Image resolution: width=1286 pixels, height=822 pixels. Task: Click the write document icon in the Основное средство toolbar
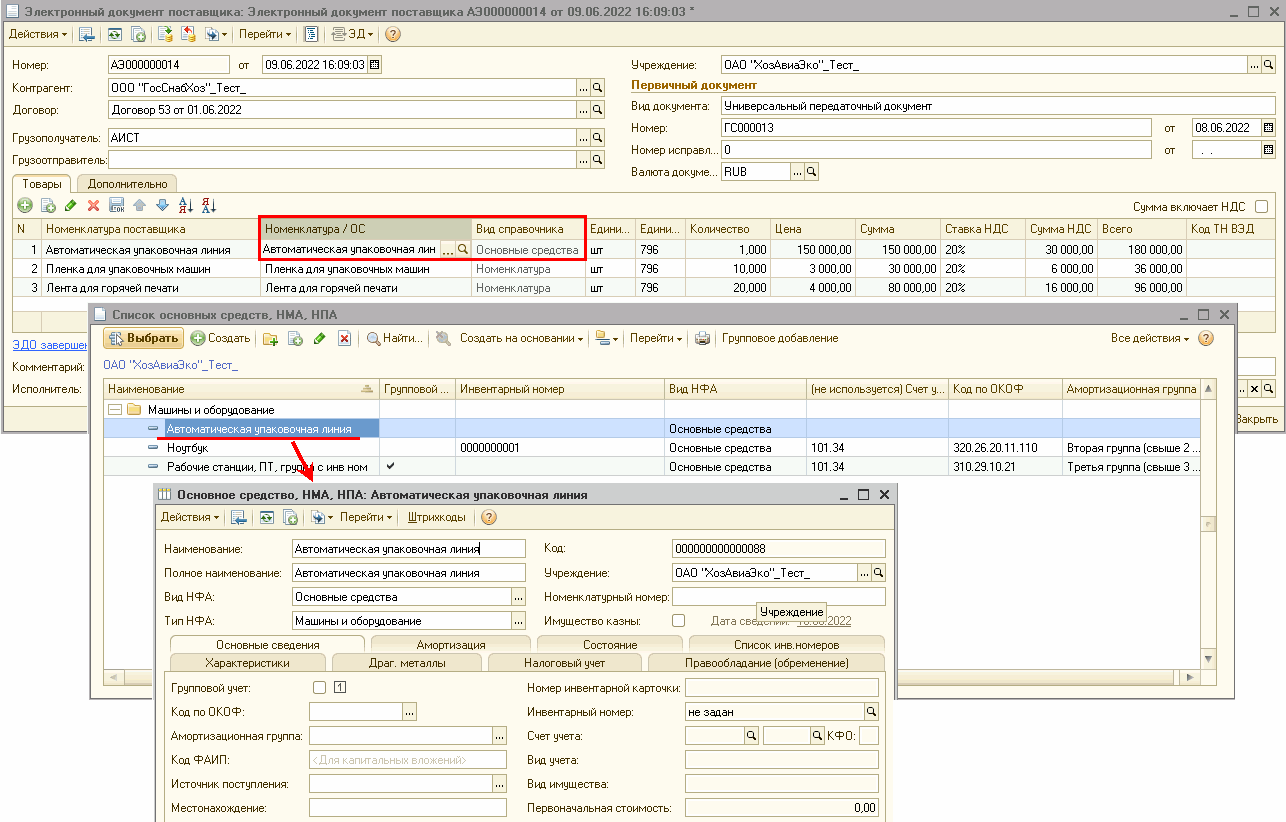pos(239,518)
